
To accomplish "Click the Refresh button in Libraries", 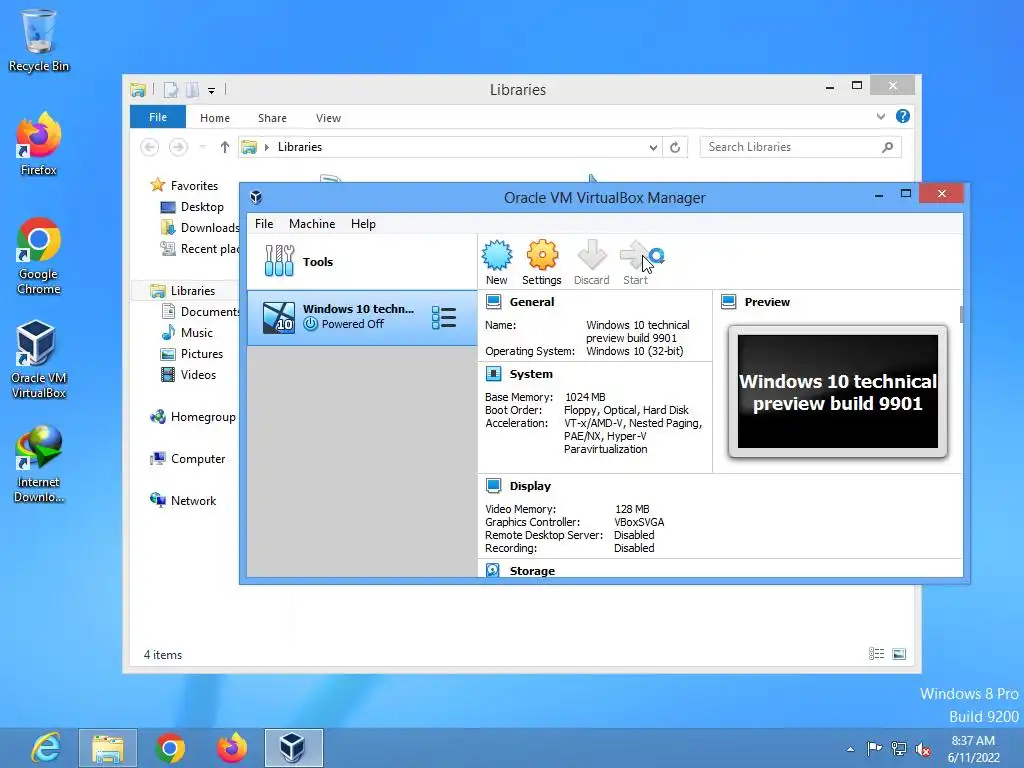I will point(675,148).
